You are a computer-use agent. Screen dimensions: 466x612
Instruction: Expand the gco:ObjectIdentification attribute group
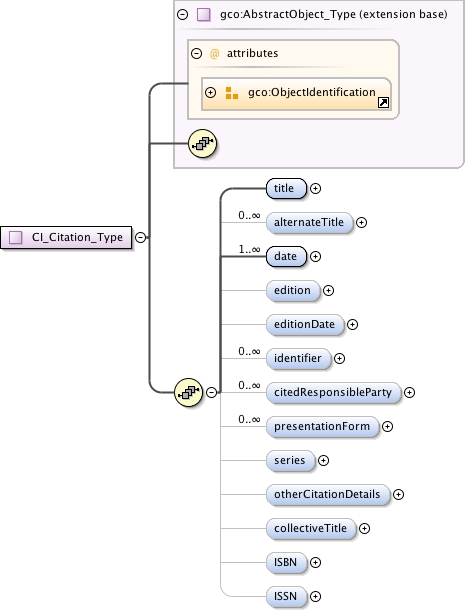(x=210, y=93)
